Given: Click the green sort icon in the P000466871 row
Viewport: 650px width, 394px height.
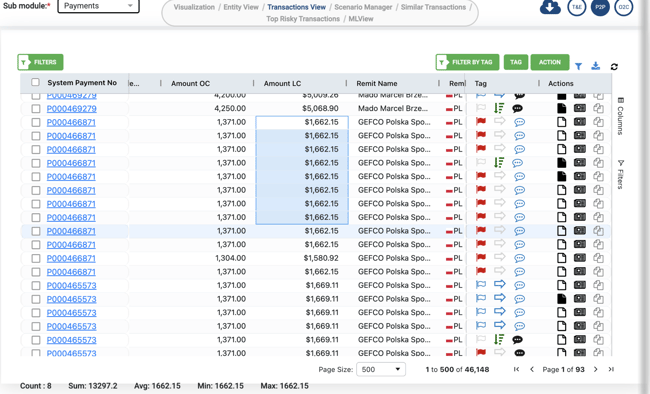Looking at the screenshot, I should [499, 163].
